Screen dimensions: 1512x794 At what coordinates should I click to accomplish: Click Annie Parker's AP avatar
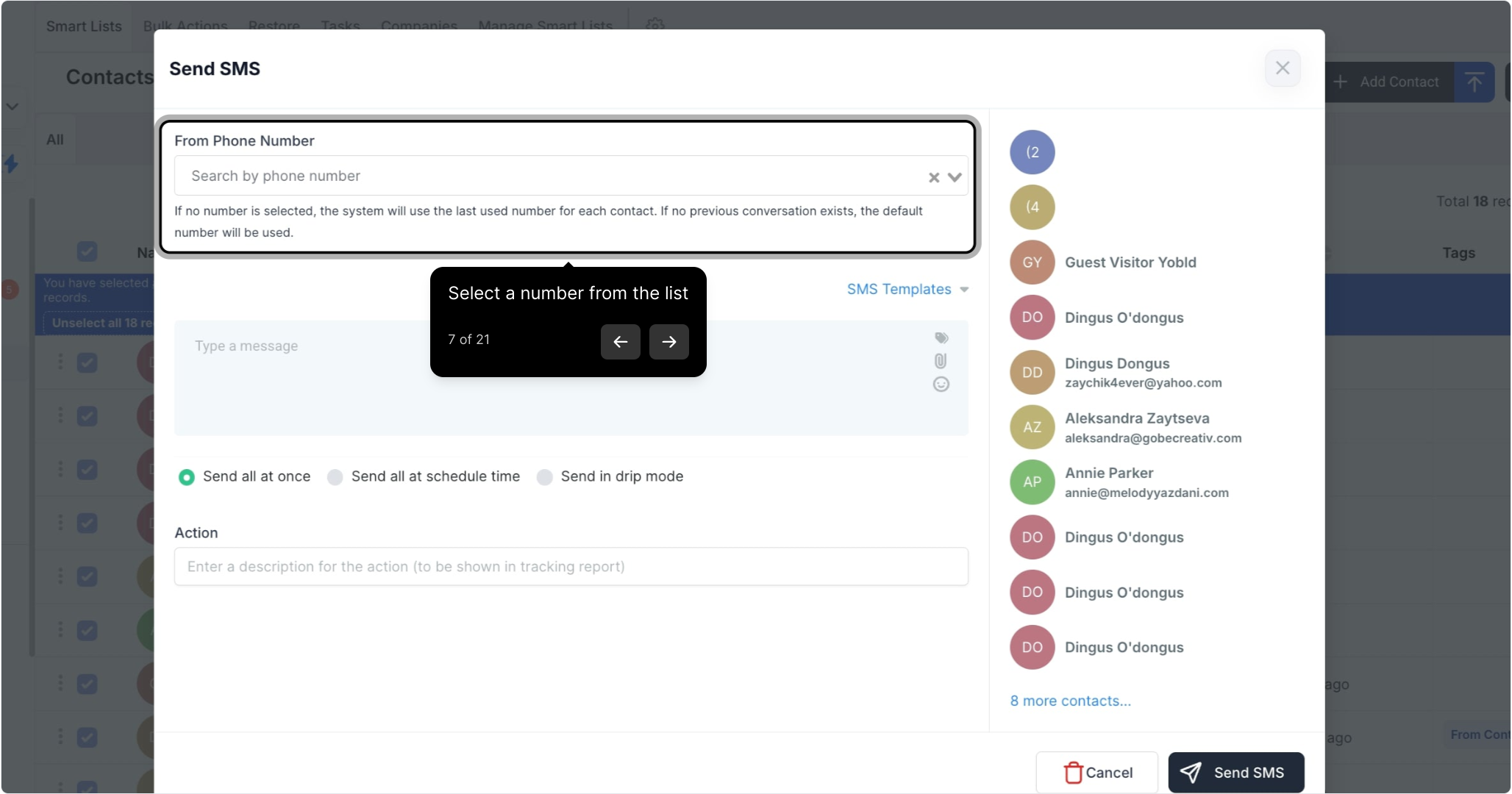[1032, 482]
